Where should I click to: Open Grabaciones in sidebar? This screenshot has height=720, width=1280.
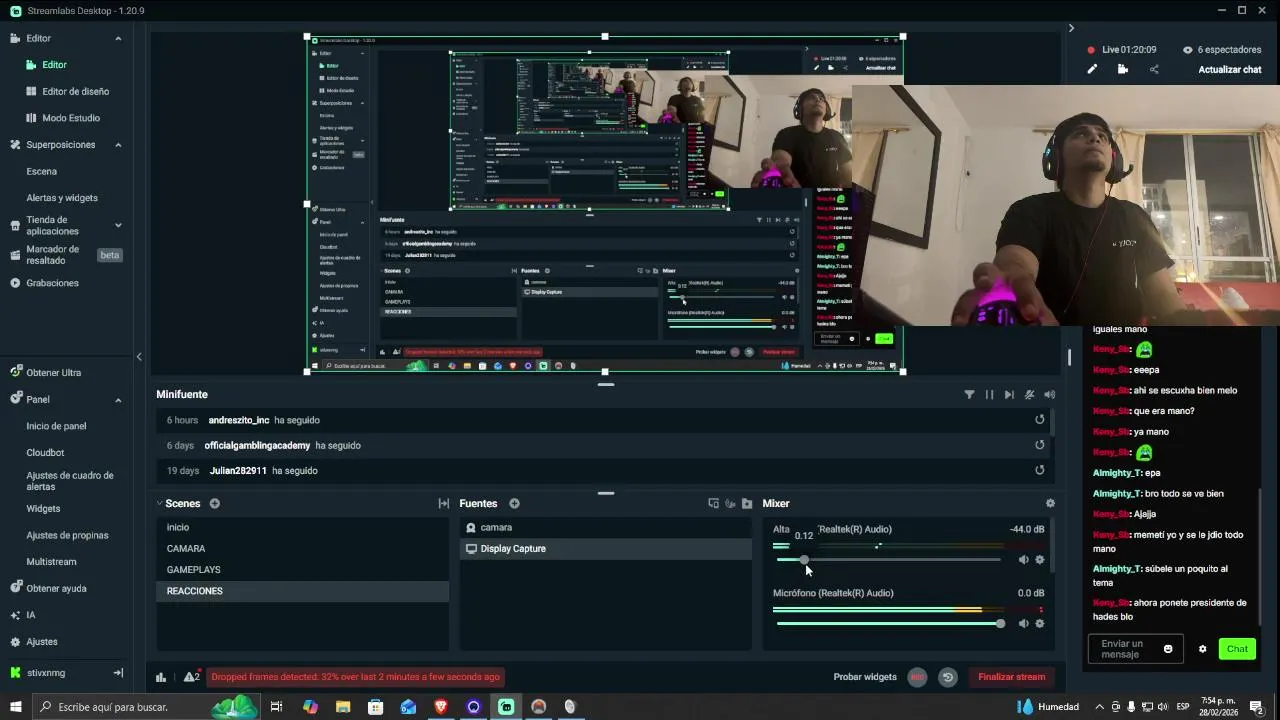(x=52, y=283)
